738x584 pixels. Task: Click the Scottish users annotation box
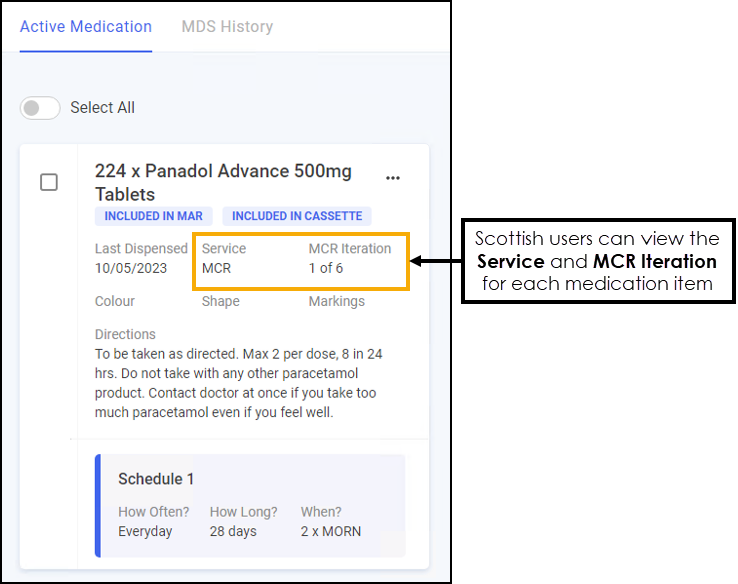point(597,261)
